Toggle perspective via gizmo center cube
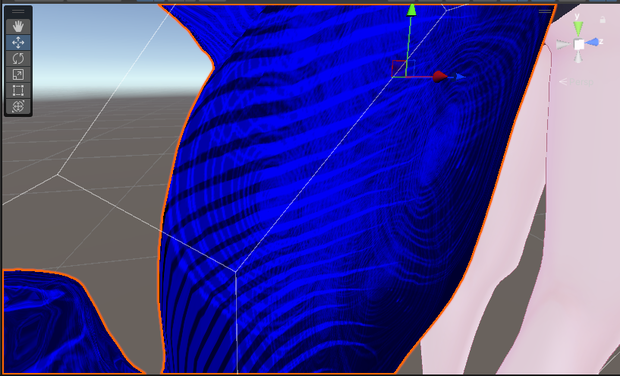This screenshot has height=376, width=620. [579, 44]
